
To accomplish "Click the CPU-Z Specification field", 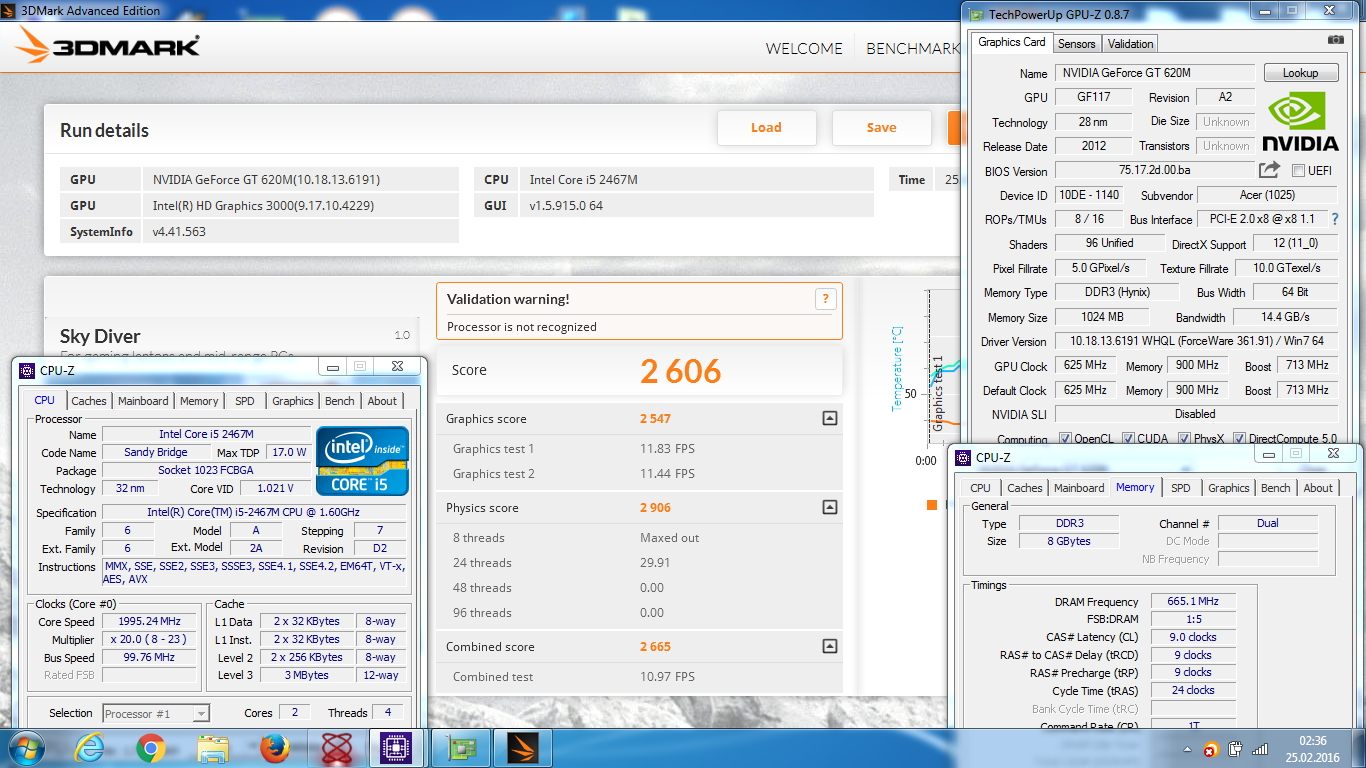I will pos(253,513).
